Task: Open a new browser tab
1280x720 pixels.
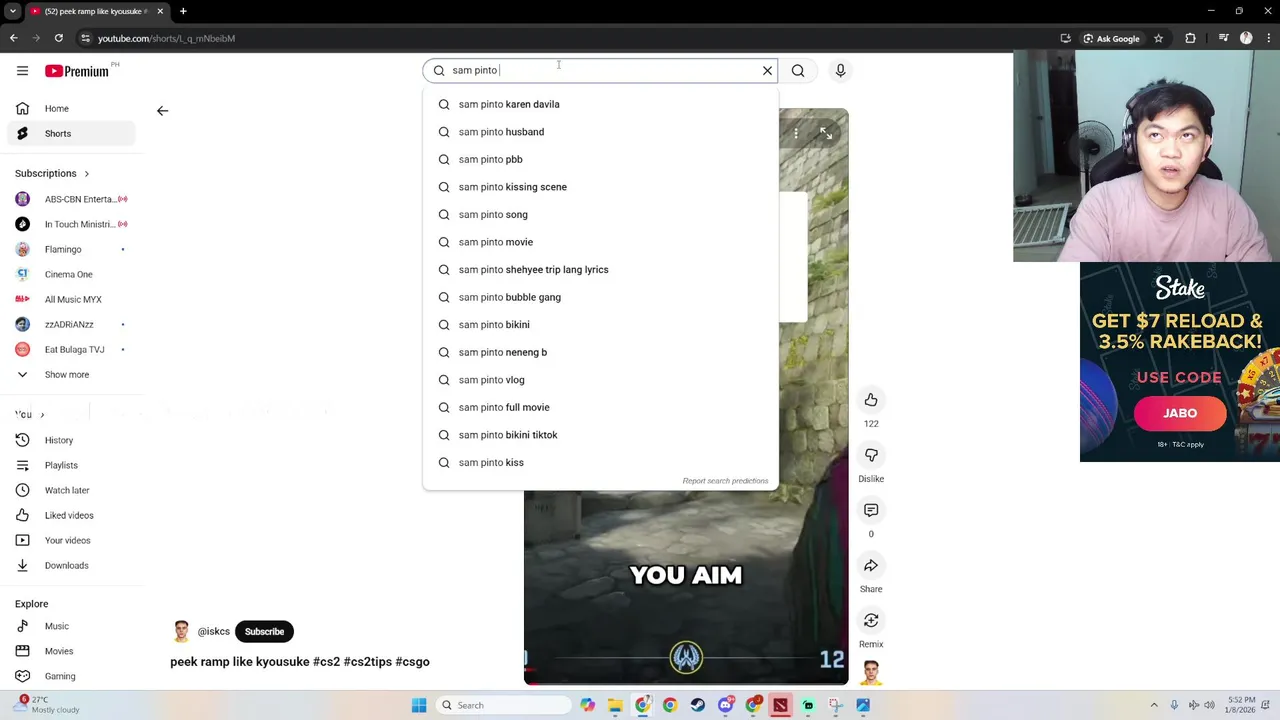Action: click(183, 11)
